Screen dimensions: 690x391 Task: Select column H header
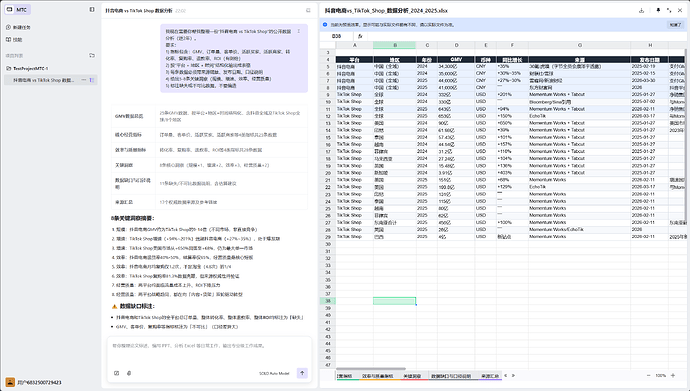(650, 45)
